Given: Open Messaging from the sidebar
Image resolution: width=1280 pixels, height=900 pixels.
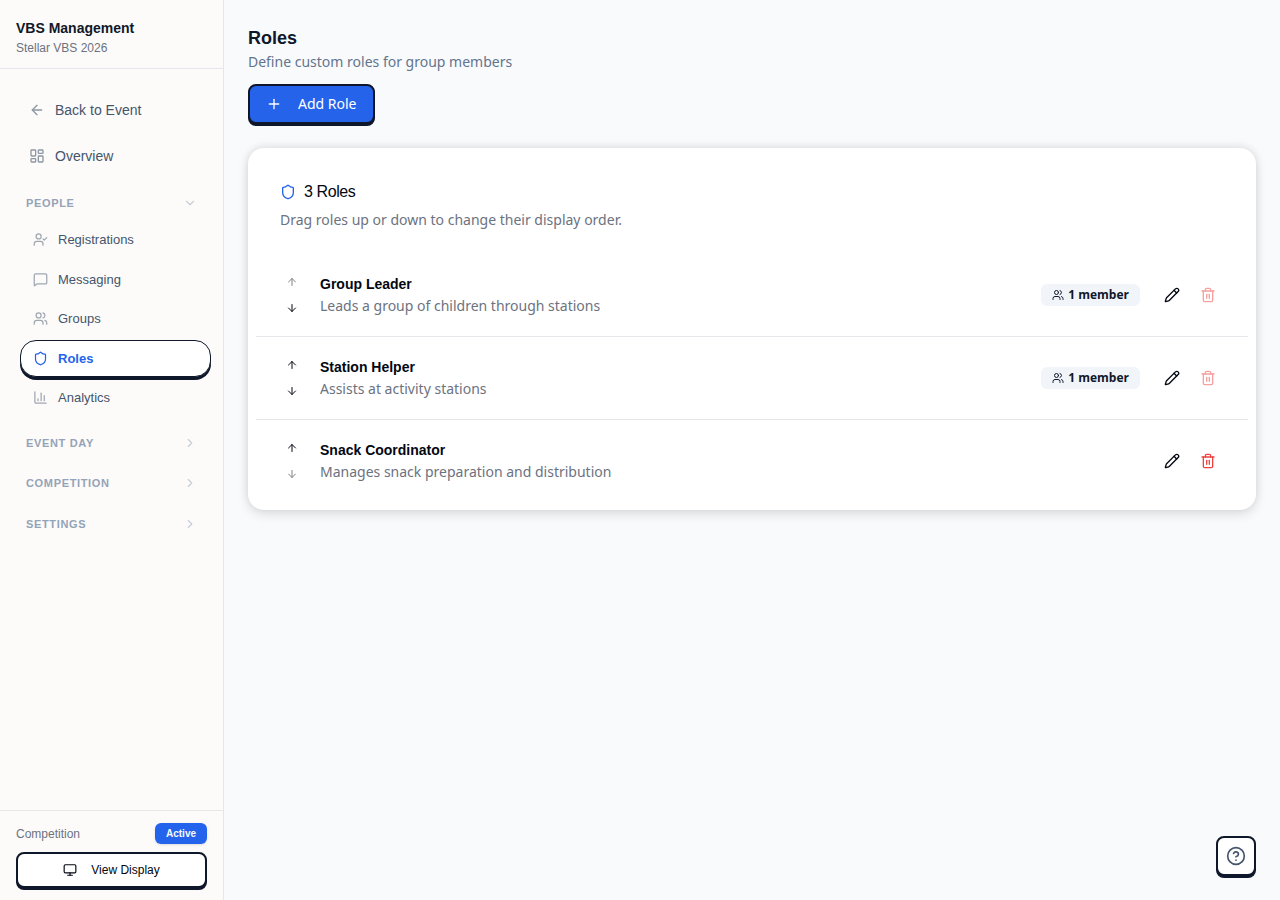Looking at the screenshot, I should pos(40,279).
